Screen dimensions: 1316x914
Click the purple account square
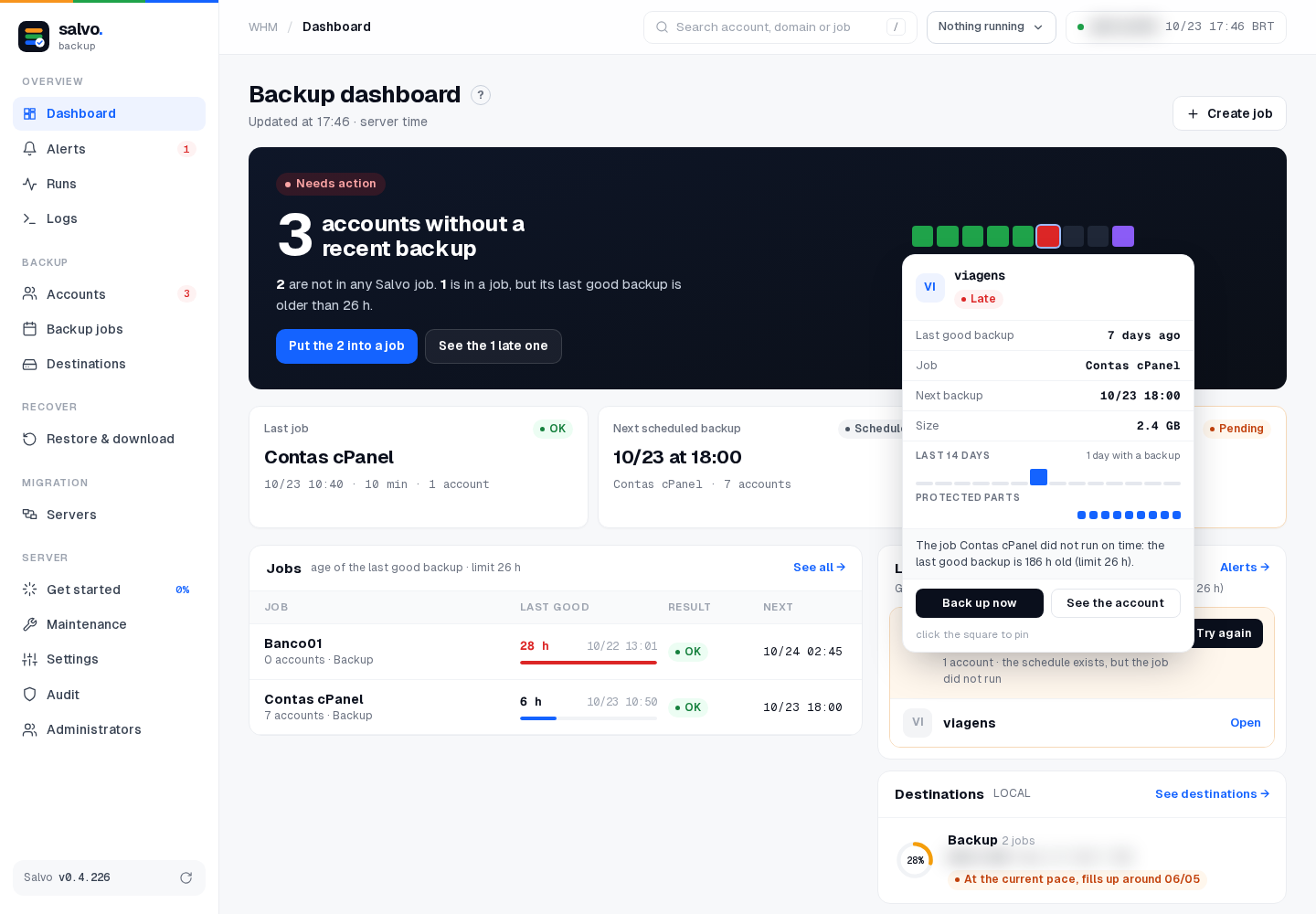pyautogui.click(x=1123, y=236)
